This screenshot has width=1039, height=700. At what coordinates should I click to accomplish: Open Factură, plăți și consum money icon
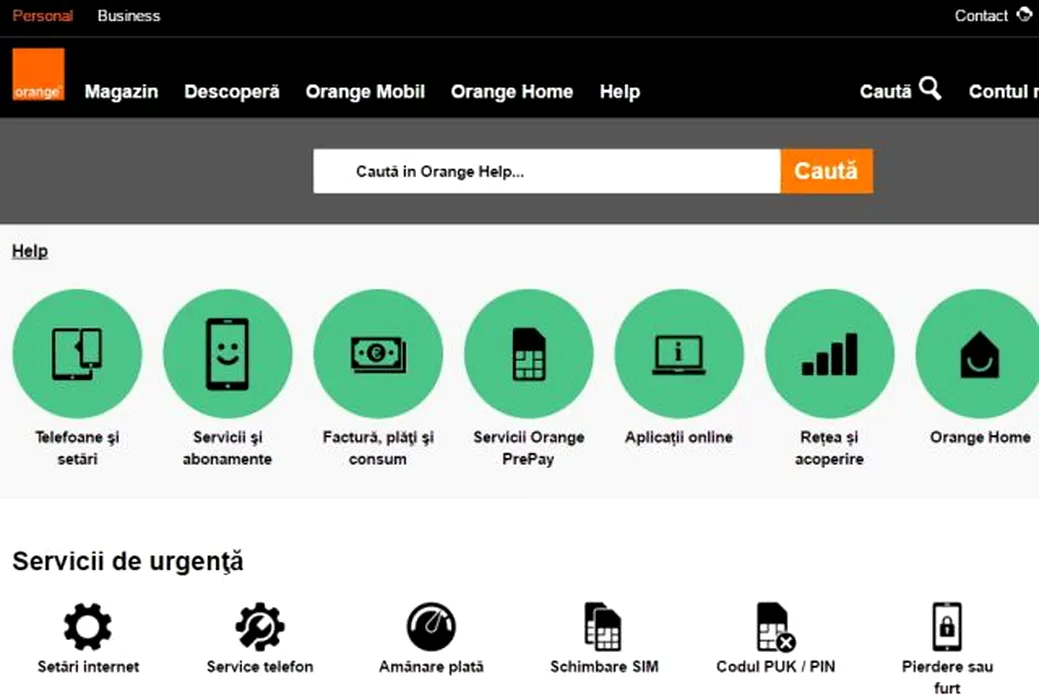point(378,353)
